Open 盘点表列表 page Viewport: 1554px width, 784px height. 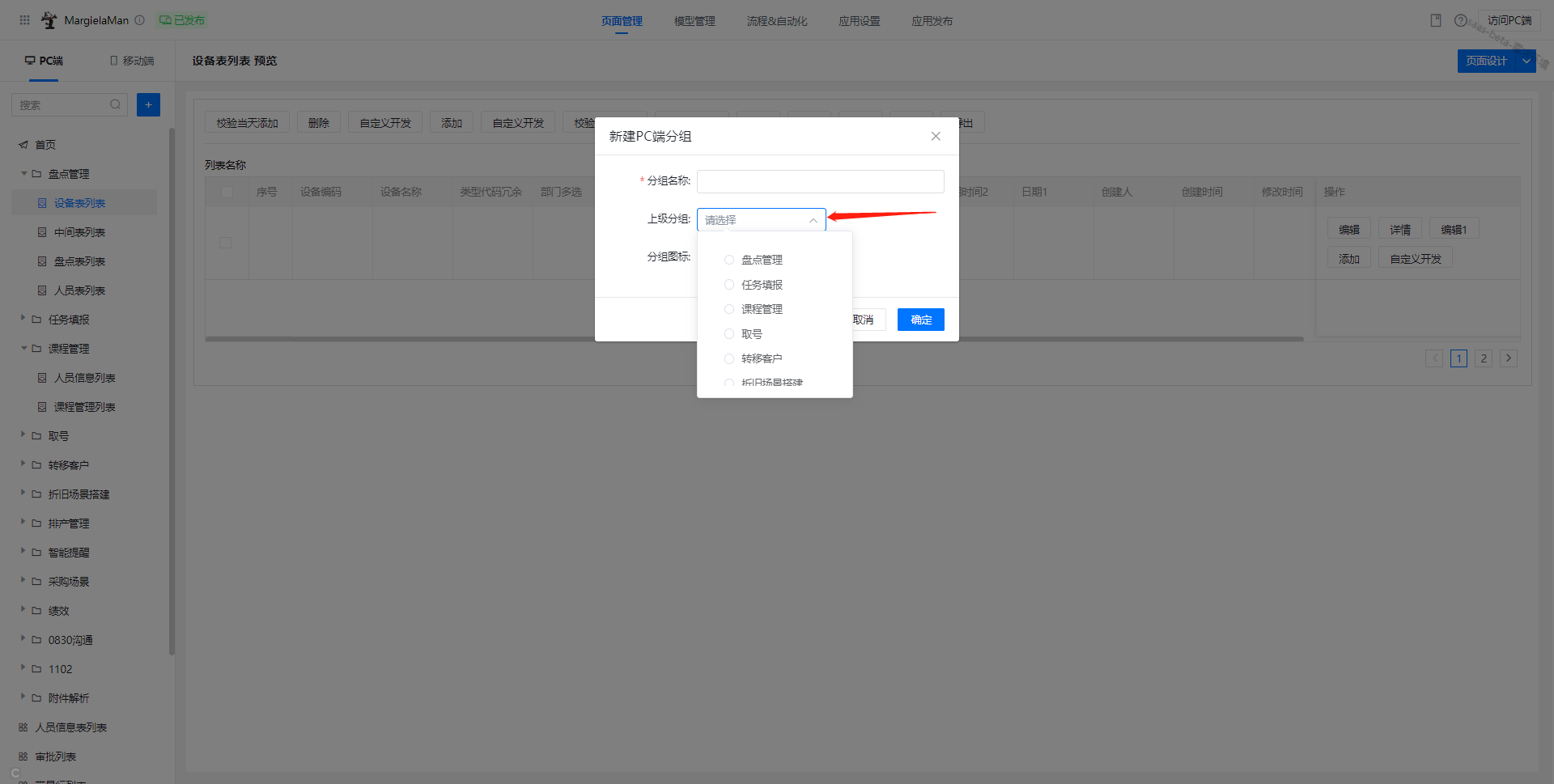tap(79, 261)
